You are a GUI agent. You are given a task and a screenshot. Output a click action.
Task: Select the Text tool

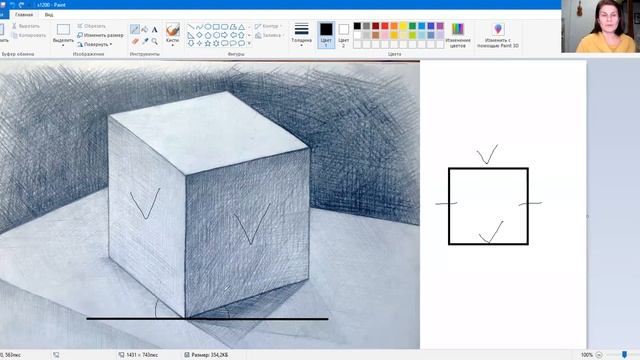pyautogui.click(x=155, y=29)
